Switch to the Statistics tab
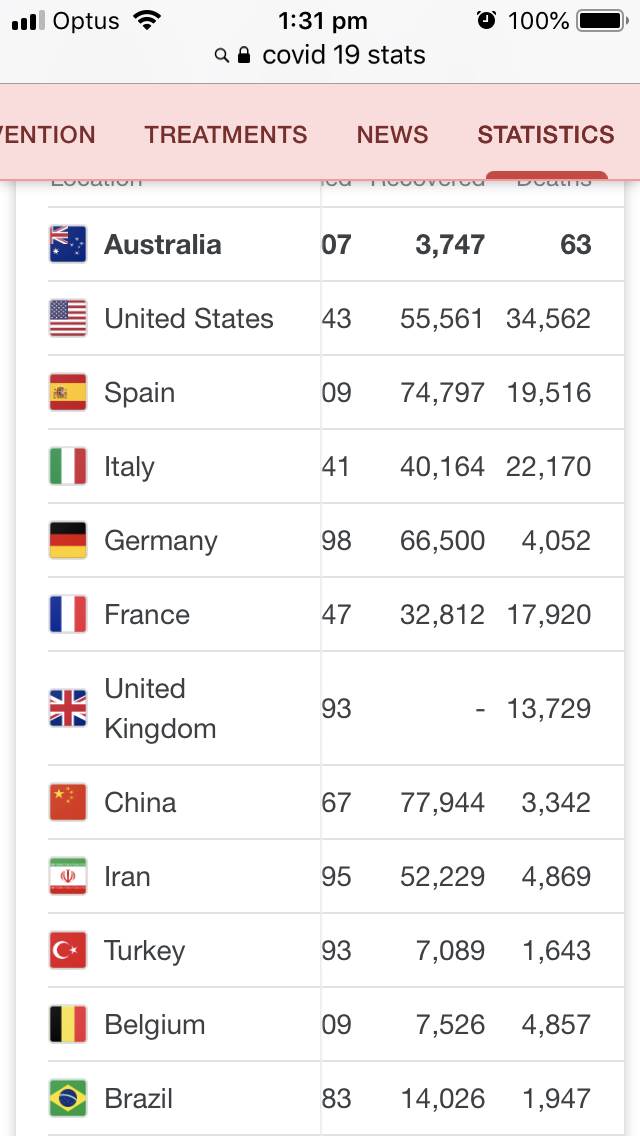This screenshot has width=640, height=1136. [545, 135]
